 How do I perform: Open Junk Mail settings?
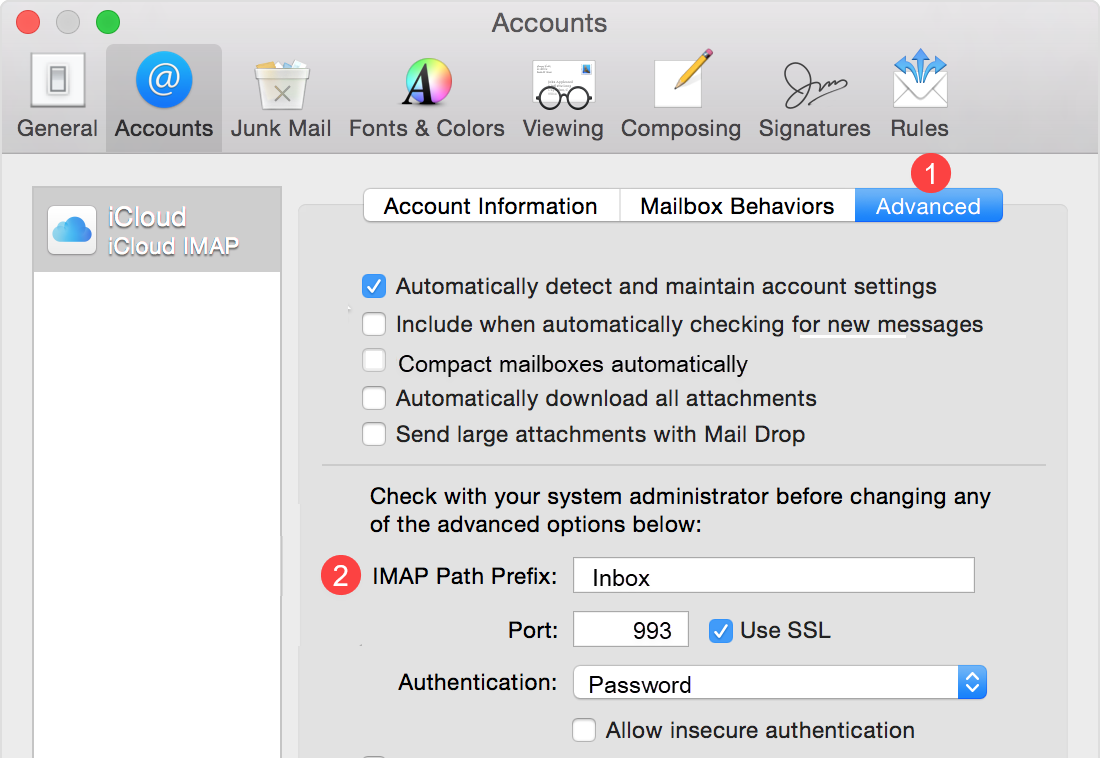coord(281,95)
